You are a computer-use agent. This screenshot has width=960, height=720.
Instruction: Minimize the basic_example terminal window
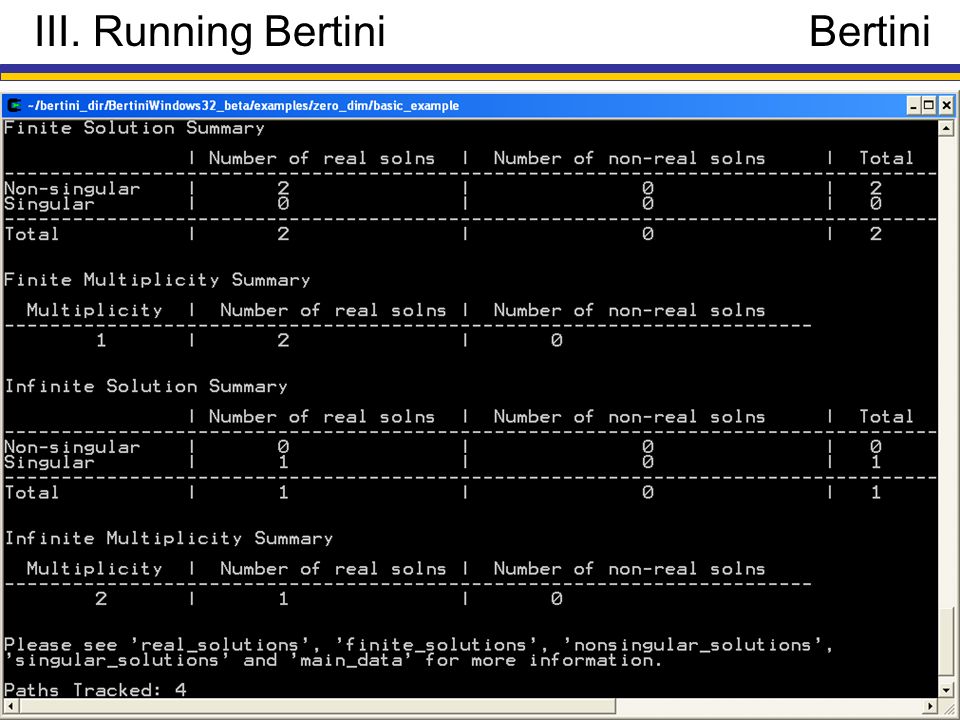(914, 105)
